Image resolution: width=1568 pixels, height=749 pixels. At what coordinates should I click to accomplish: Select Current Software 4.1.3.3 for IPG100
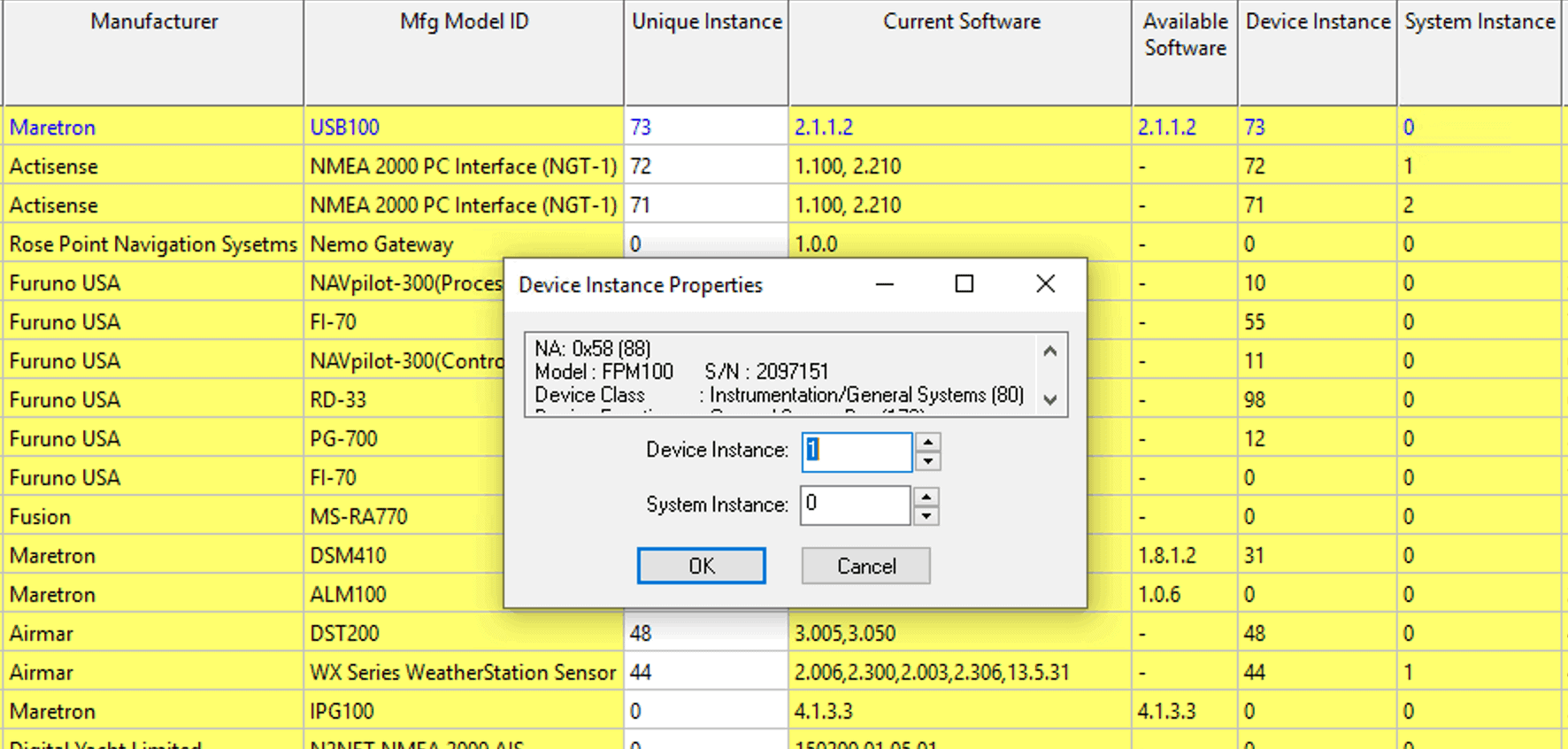tap(960, 711)
